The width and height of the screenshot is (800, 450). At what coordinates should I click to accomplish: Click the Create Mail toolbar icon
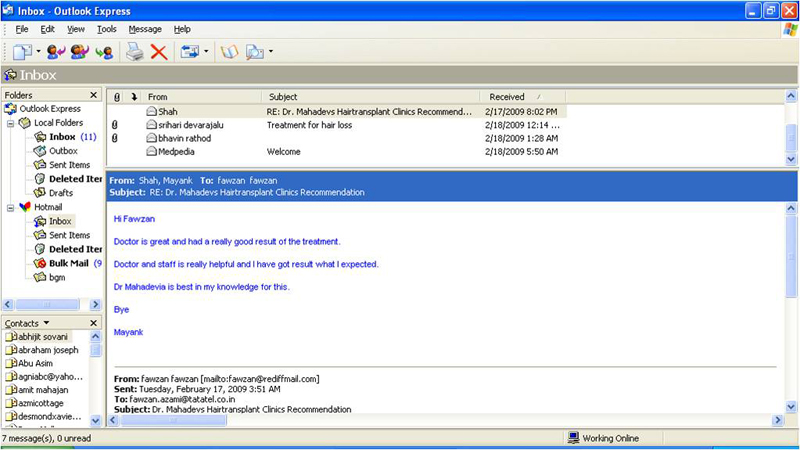click(x=22, y=51)
